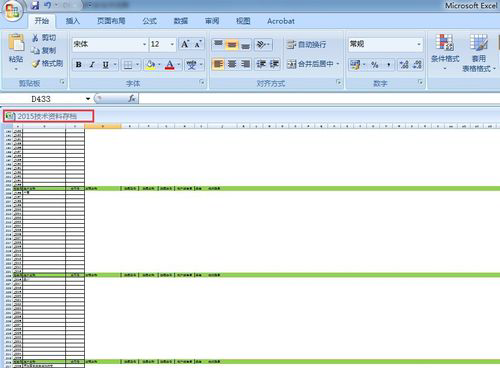
Task: Click the Paste clipboard icon
Action: [16, 43]
